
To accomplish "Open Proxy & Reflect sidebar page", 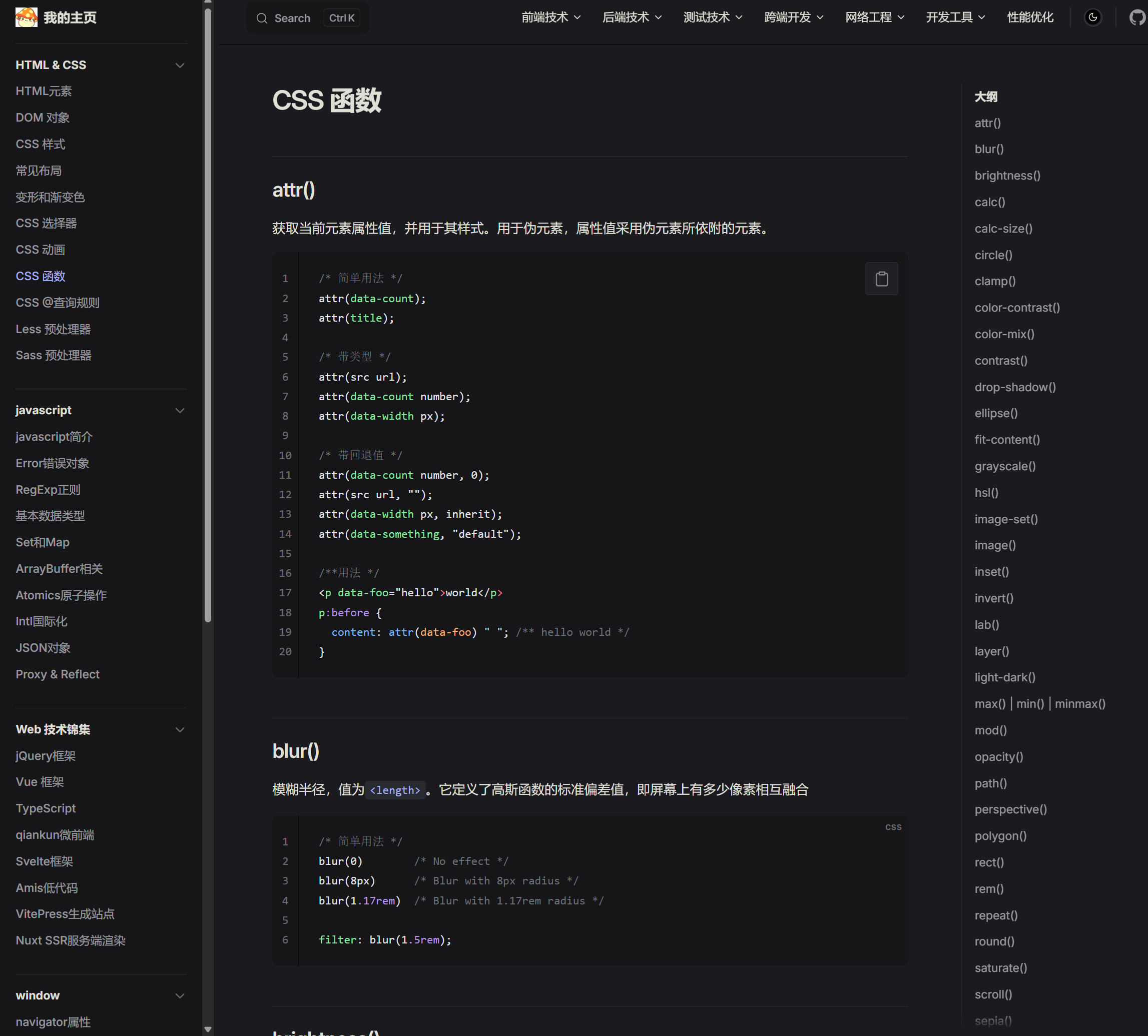I will point(58,674).
